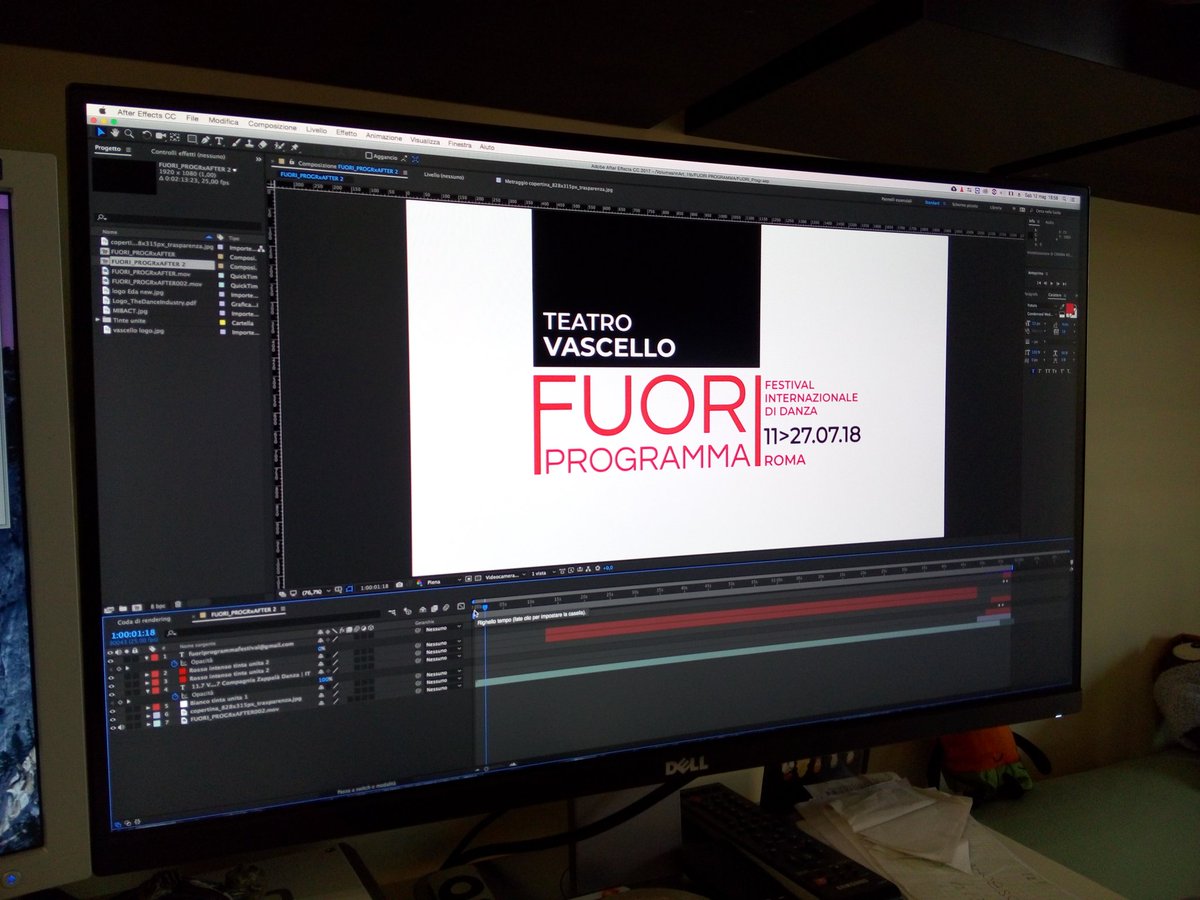This screenshot has height=900, width=1200.
Task: Click the snapshot camera icon under viewer
Action: click(399, 585)
